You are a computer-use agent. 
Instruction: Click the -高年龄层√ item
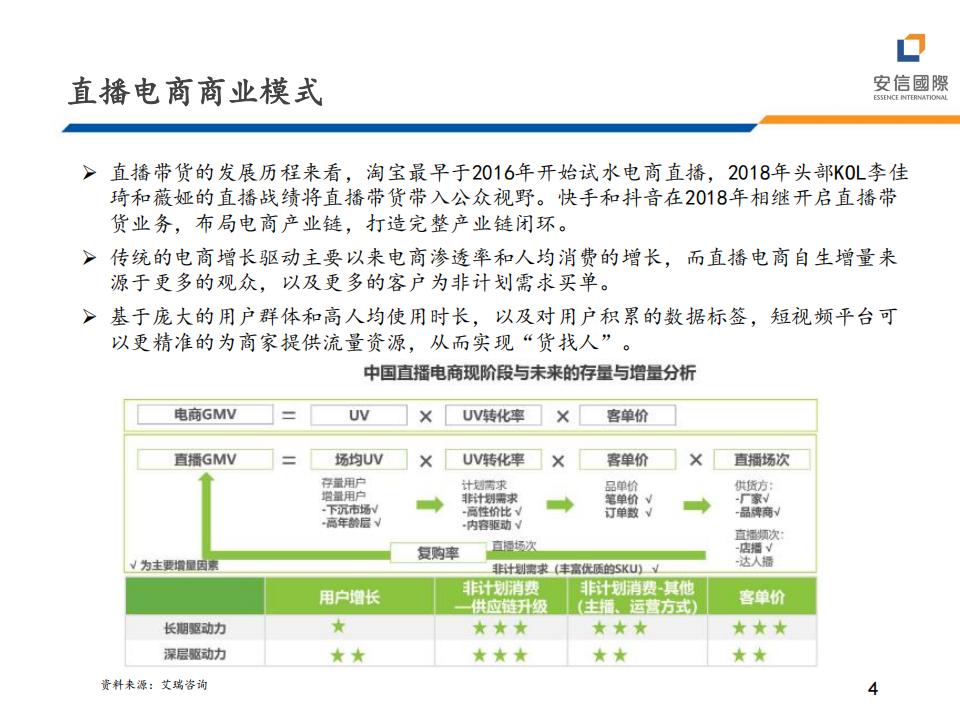click(x=351, y=523)
